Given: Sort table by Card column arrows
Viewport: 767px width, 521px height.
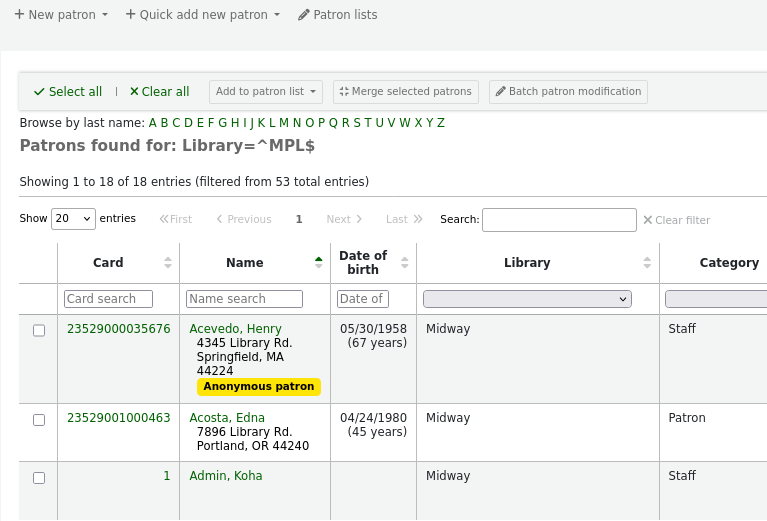Looking at the screenshot, I should [167, 263].
